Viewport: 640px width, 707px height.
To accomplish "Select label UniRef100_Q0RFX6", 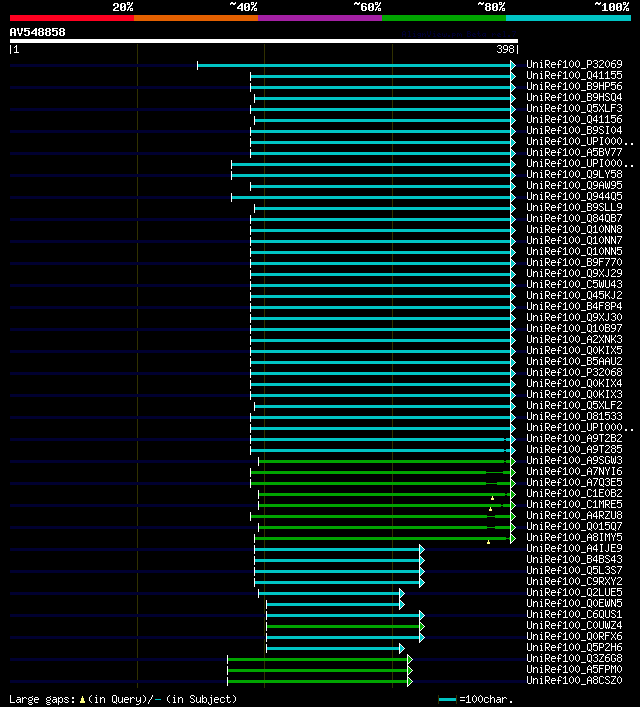I will pyautogui.click(x=574, y=637).
